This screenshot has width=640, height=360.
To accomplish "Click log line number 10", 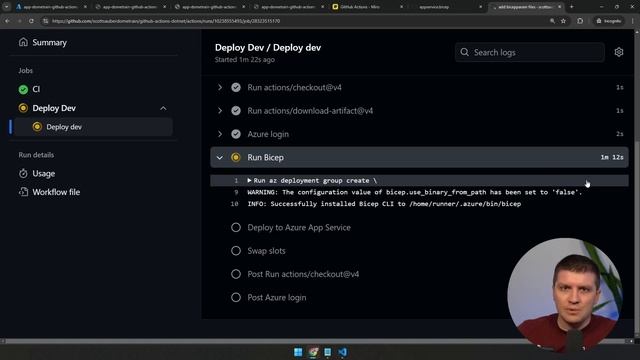I will (x=234, y=204).
